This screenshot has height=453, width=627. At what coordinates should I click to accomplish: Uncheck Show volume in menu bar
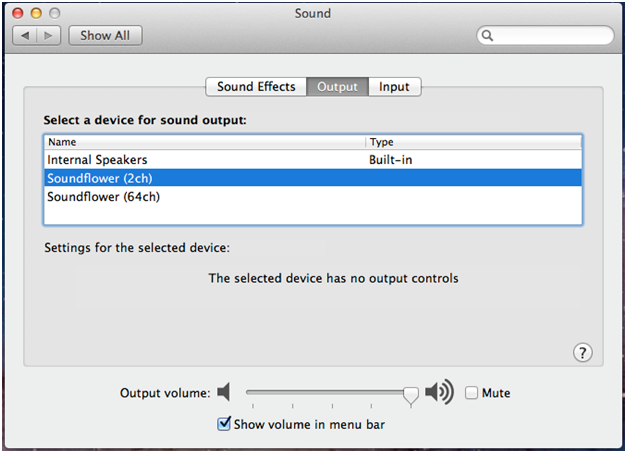click(x=224, y=423)
